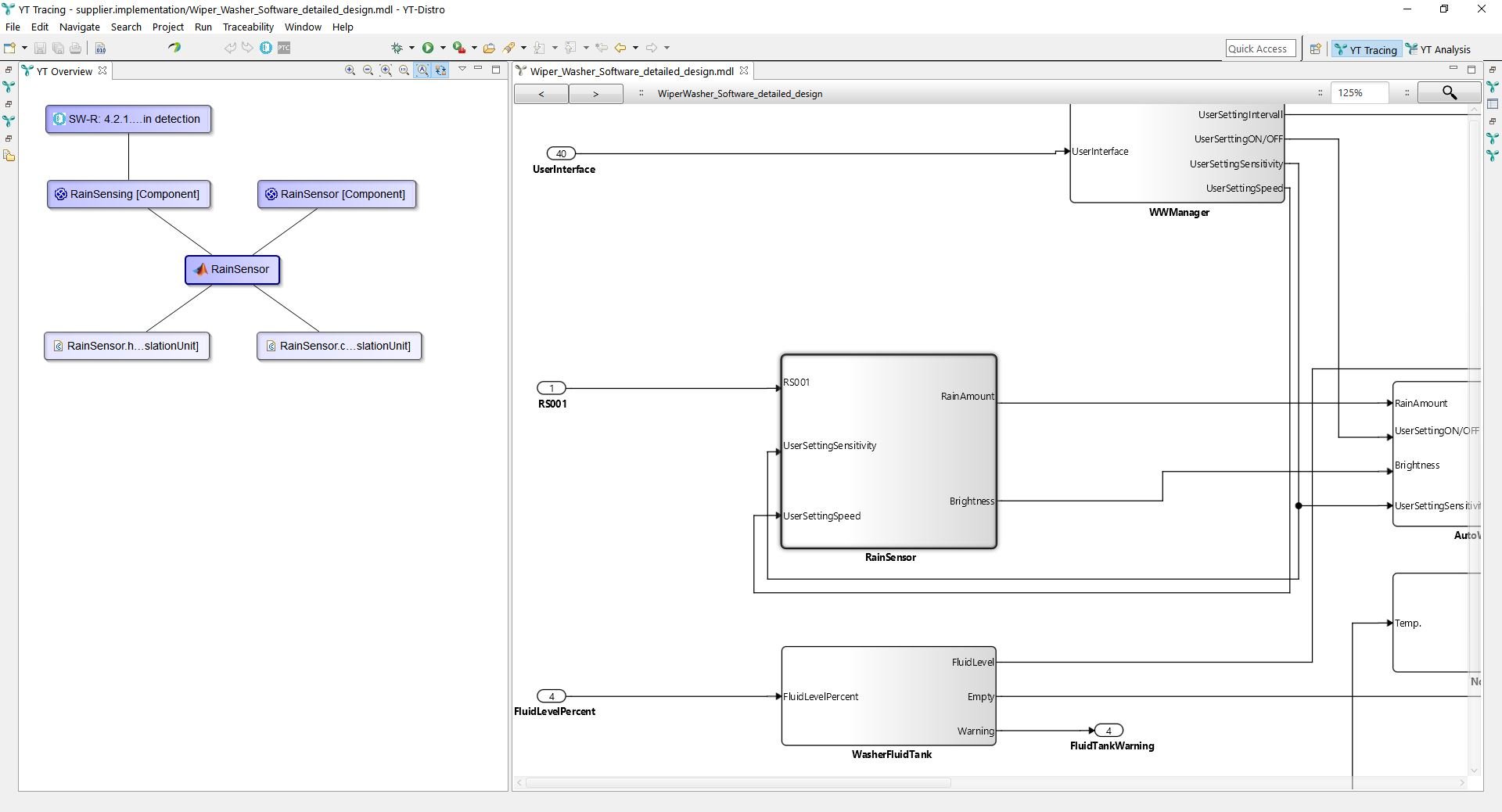Open the Navigate menu

click(x=80, y=27)
